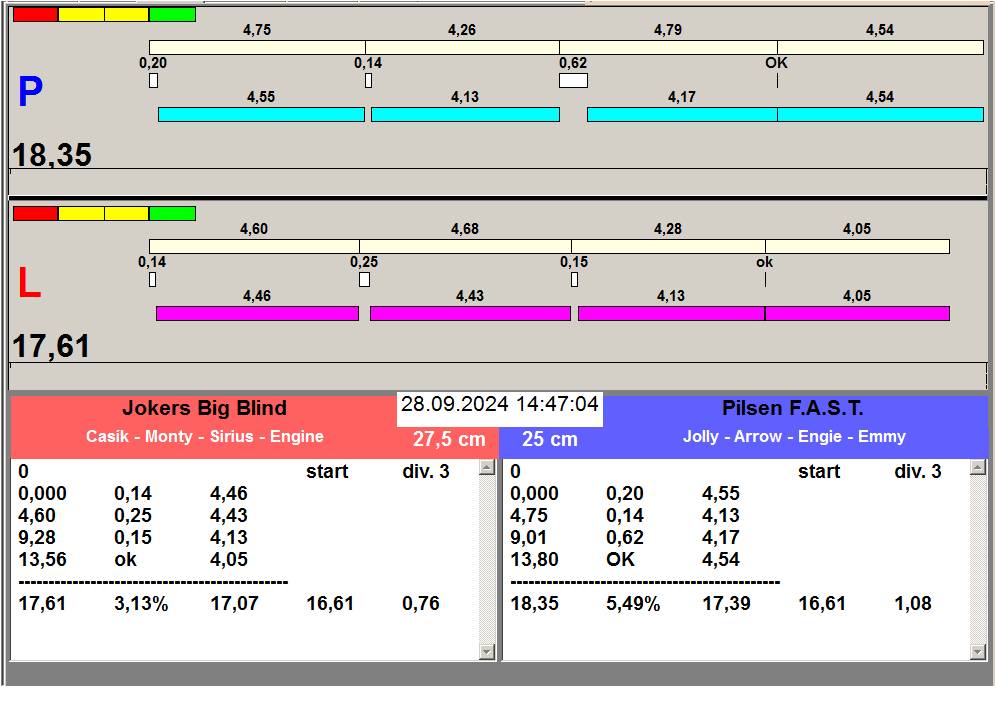Click the 25 cm jump height label
Image resolution: width=995 pixels, height=716 pixels.
550,439
